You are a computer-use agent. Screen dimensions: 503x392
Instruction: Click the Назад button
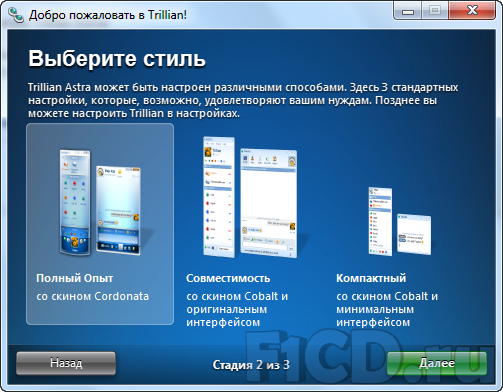point(66,363)
